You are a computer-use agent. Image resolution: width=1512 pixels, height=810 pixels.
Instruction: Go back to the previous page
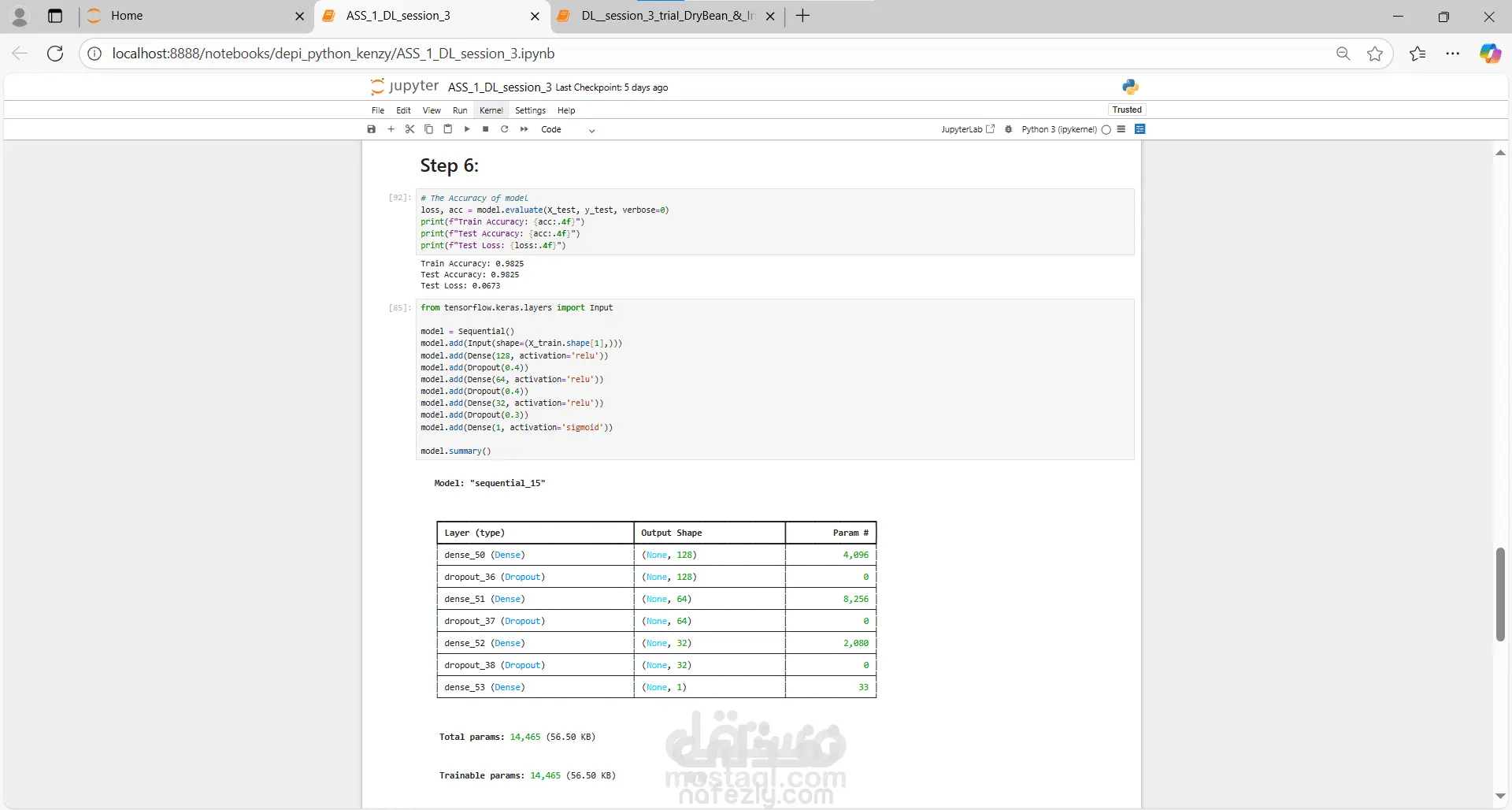point(20,54)
